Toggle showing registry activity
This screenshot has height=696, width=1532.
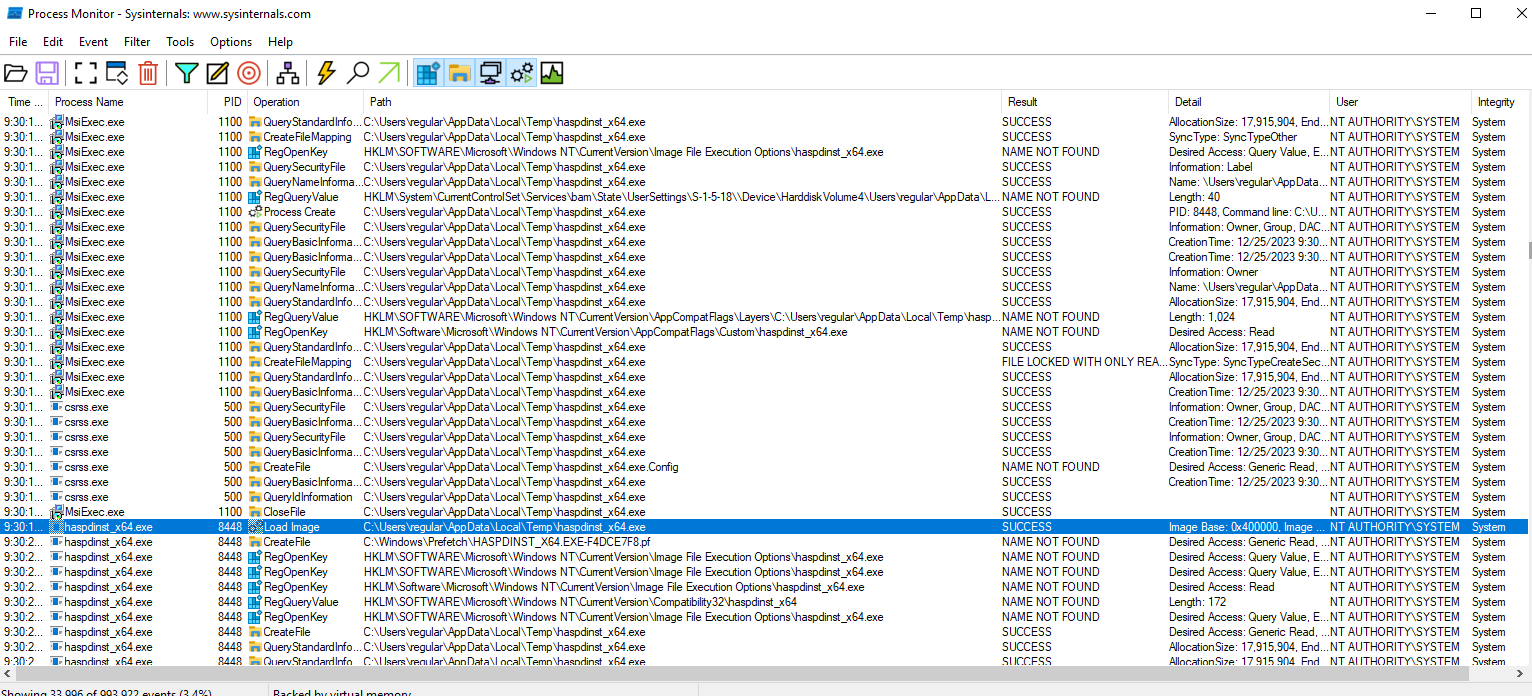(x=428, y=73)
